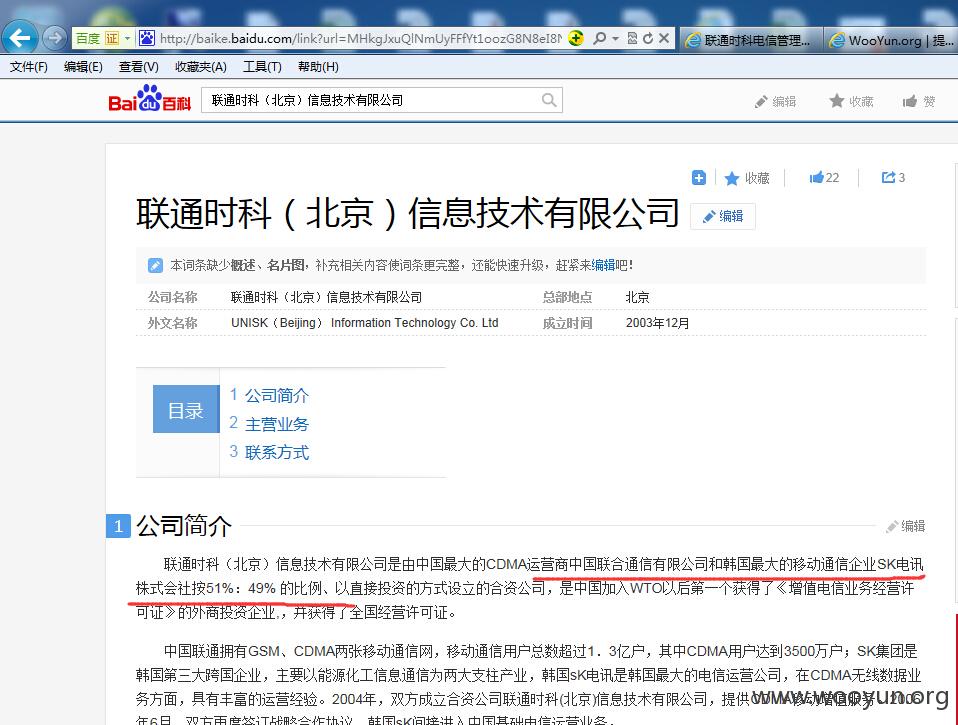958x725 pixels.
Task: Click the 目录 contents label
Action: pyautogui.click(x=186, y=409)
